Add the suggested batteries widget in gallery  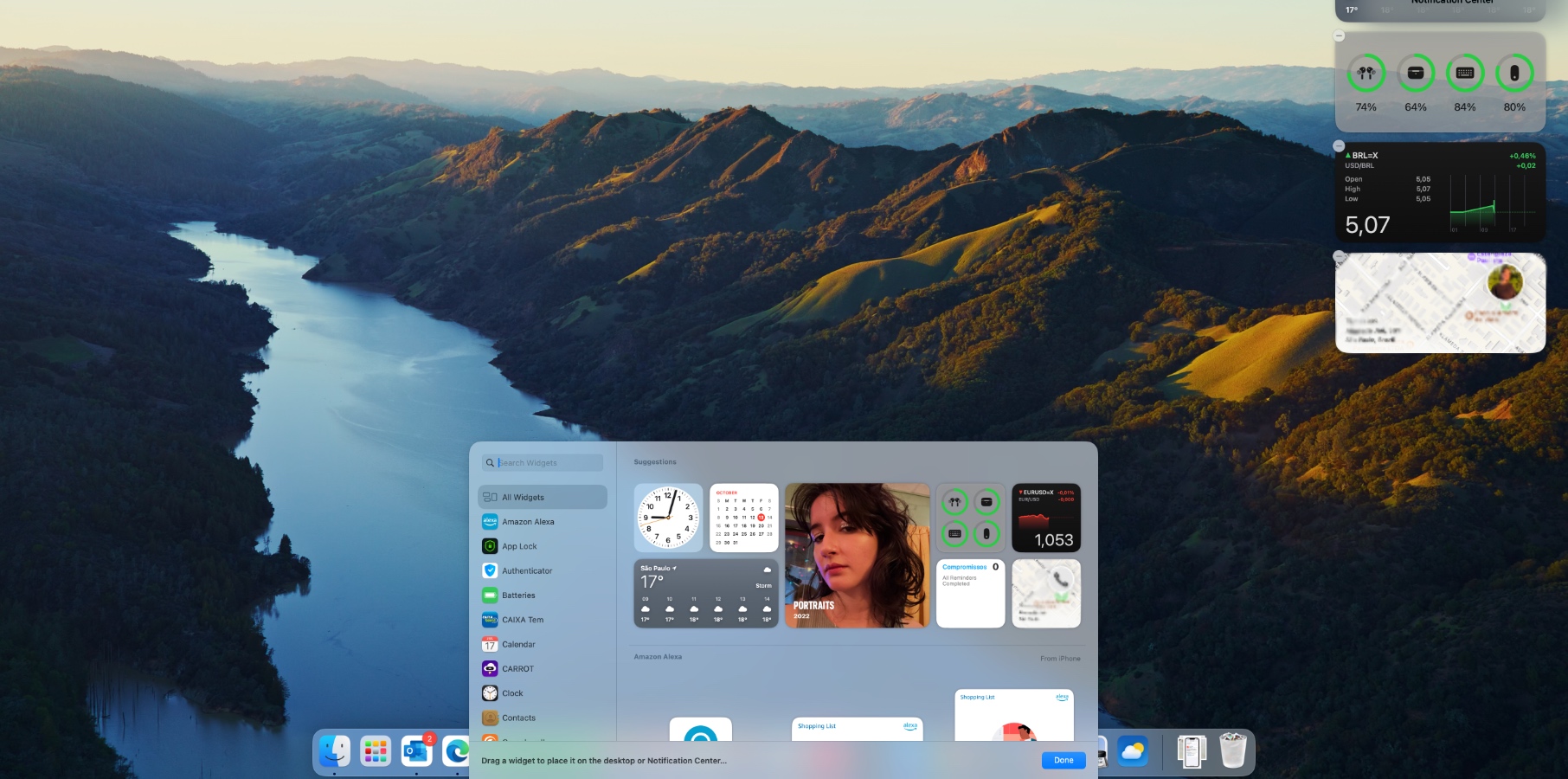(x=971, y=518)
